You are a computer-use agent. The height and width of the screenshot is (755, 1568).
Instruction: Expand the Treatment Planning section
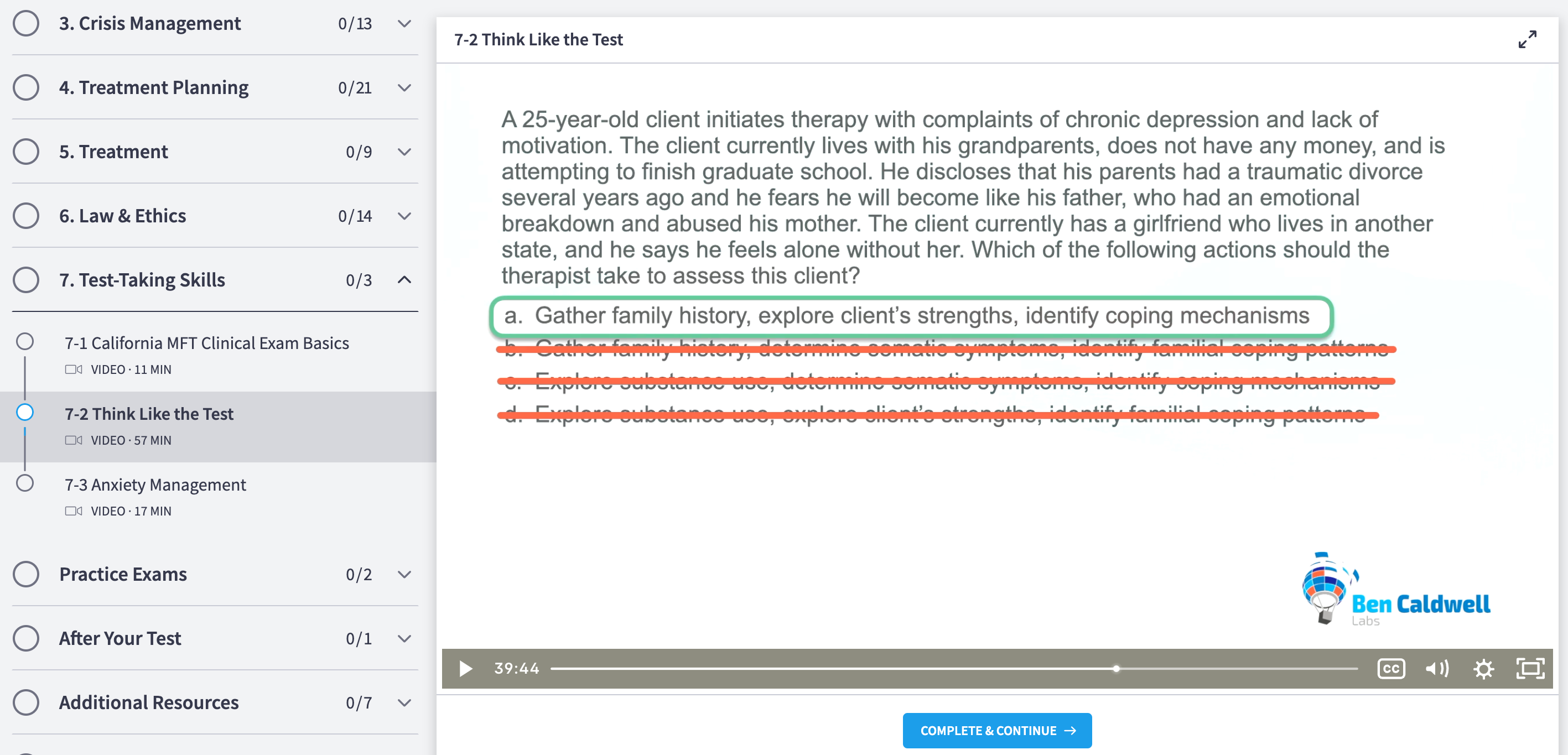coord(404,88)
